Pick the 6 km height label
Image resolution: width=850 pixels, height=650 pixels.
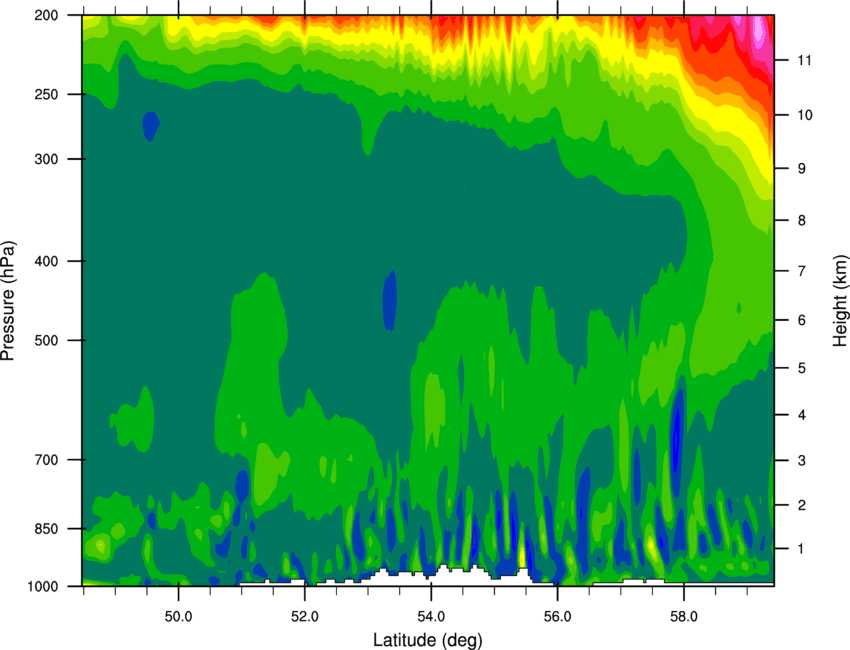802,320
